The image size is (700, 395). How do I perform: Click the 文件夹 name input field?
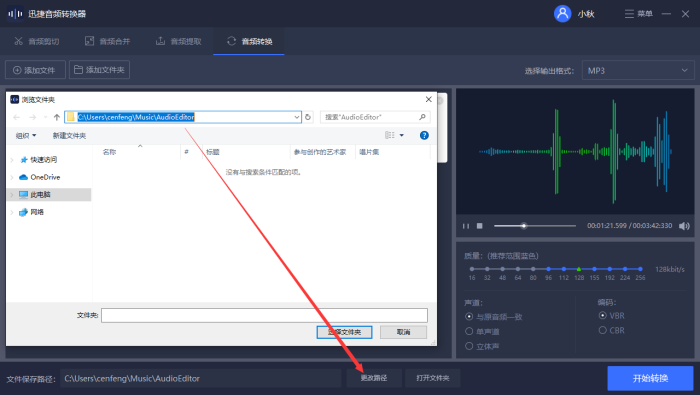coord(264,315)
